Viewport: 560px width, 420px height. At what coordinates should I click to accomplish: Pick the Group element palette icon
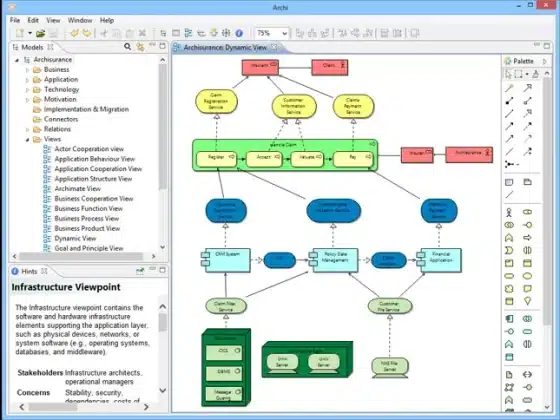coord(527,182)
